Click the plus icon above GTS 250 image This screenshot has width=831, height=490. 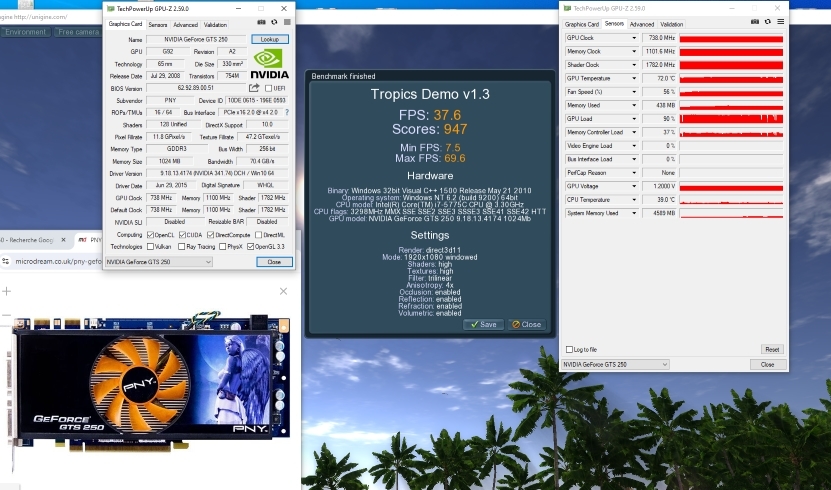(x=6, y=291)
